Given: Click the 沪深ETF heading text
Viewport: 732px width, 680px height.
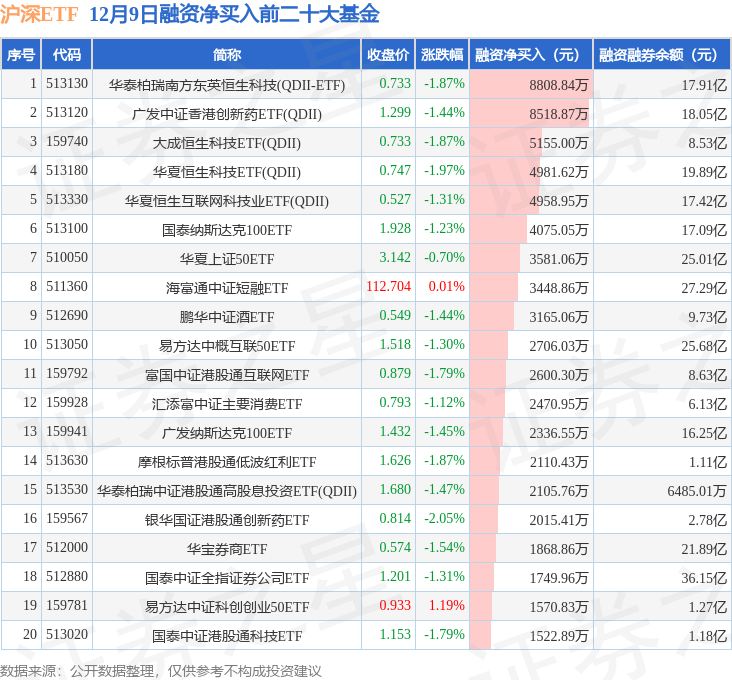Looking at the screenshot, I should [39, 14].
